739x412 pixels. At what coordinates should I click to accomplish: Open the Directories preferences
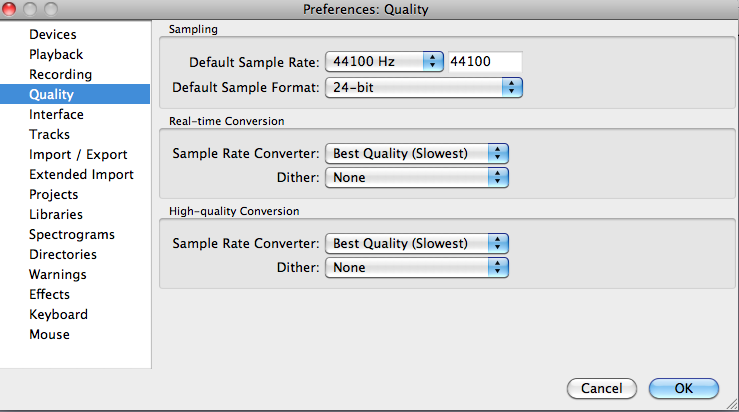[64, 255]
